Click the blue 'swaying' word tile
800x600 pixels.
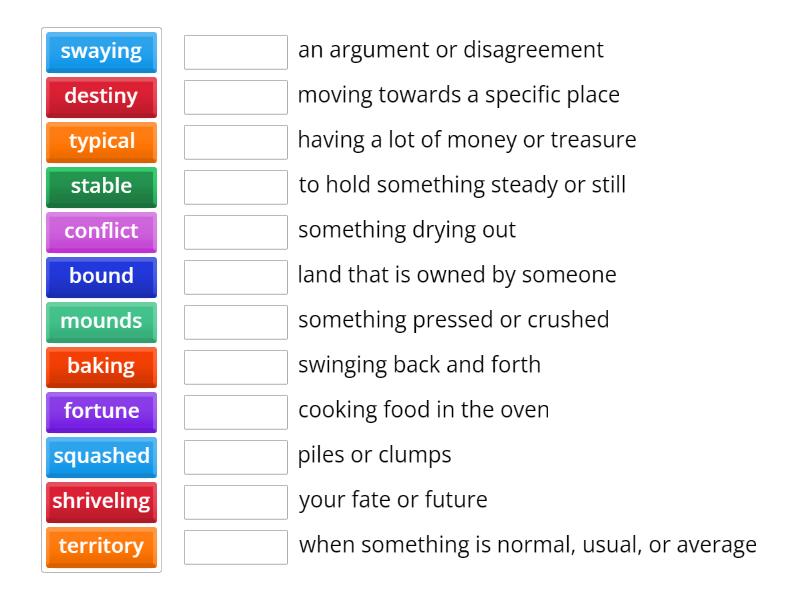[x=101, y=52]
